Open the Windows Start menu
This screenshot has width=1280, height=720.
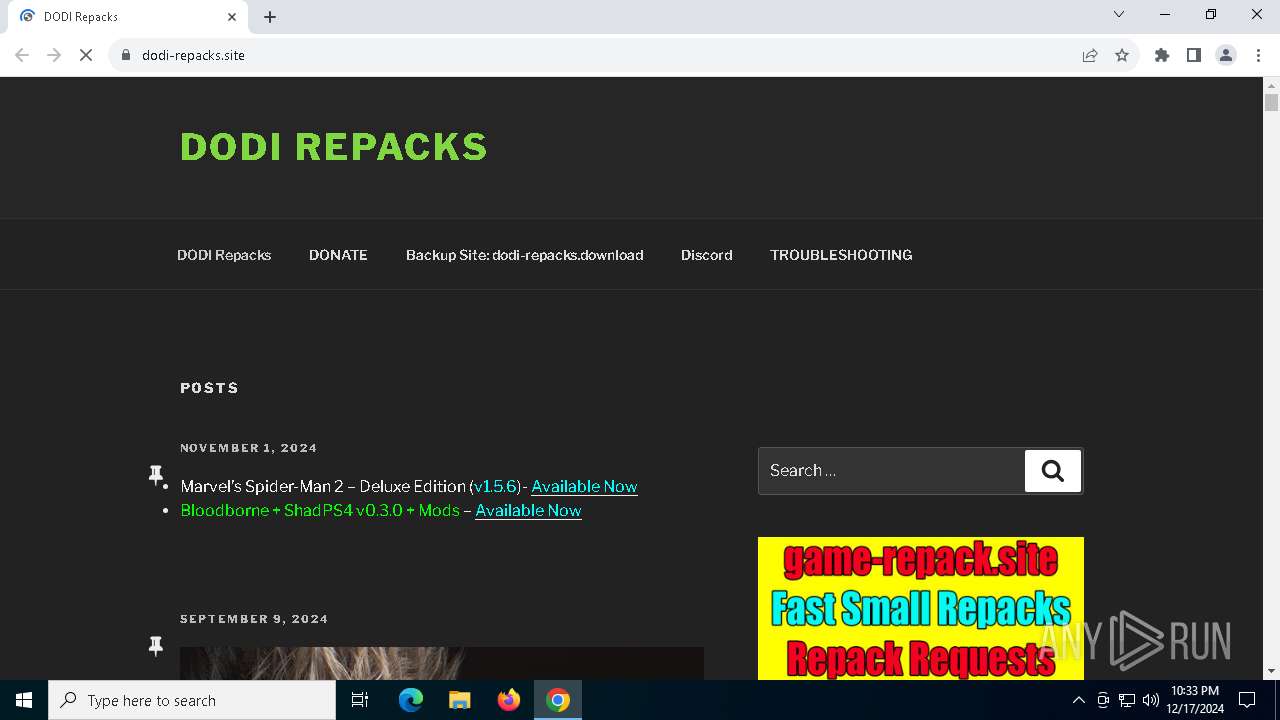tap(24, 700)
